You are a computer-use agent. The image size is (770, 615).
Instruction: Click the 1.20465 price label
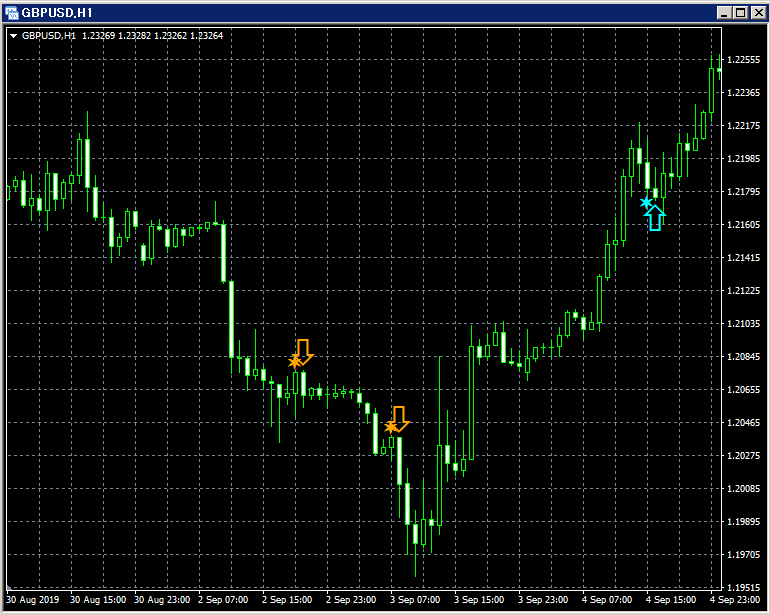[x=743, y=422]
